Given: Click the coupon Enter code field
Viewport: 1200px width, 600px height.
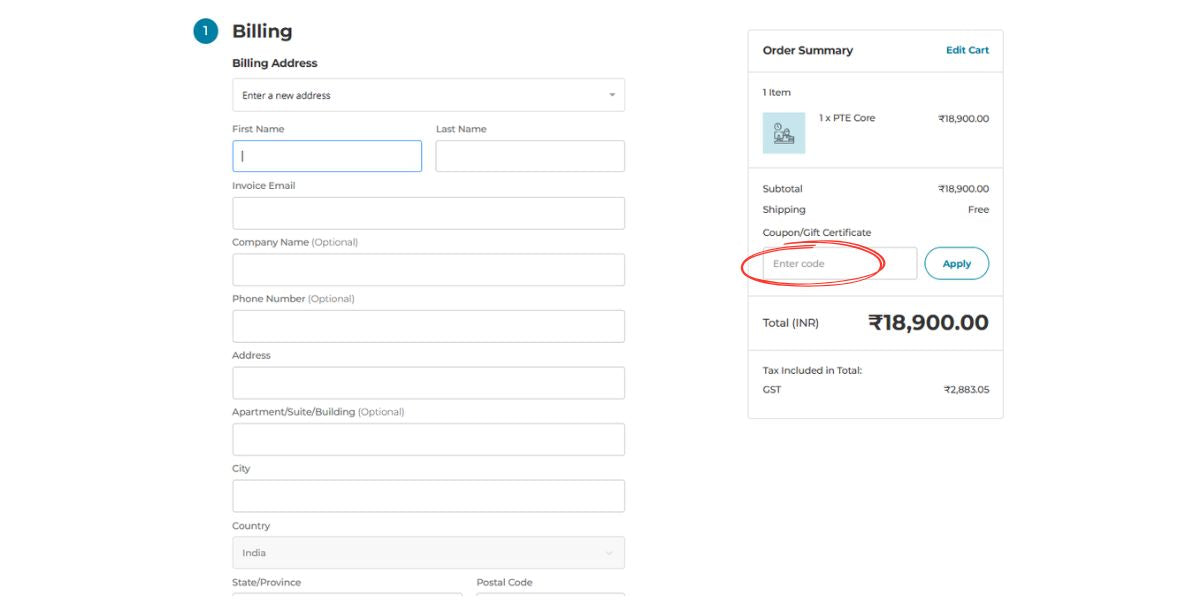Looking at the screenshot, I should tap(840, 264).
